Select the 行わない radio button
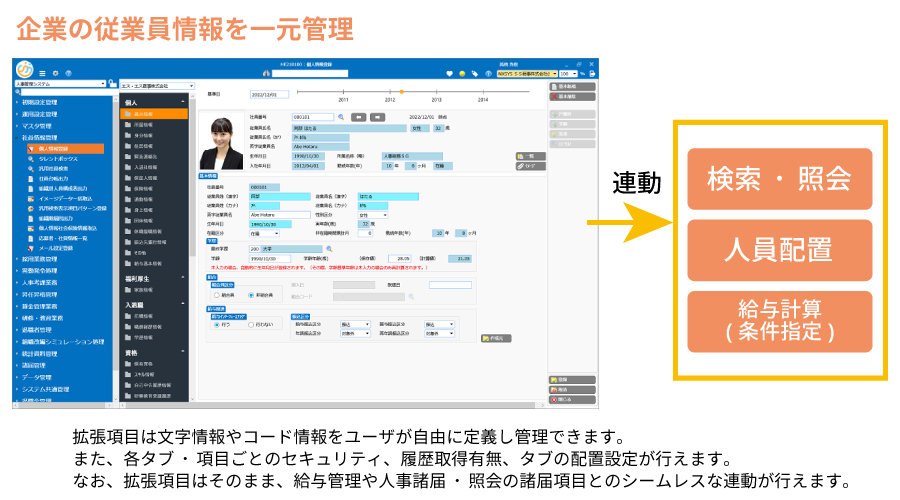Screen dimensions: 900x500 click(252, 324)
